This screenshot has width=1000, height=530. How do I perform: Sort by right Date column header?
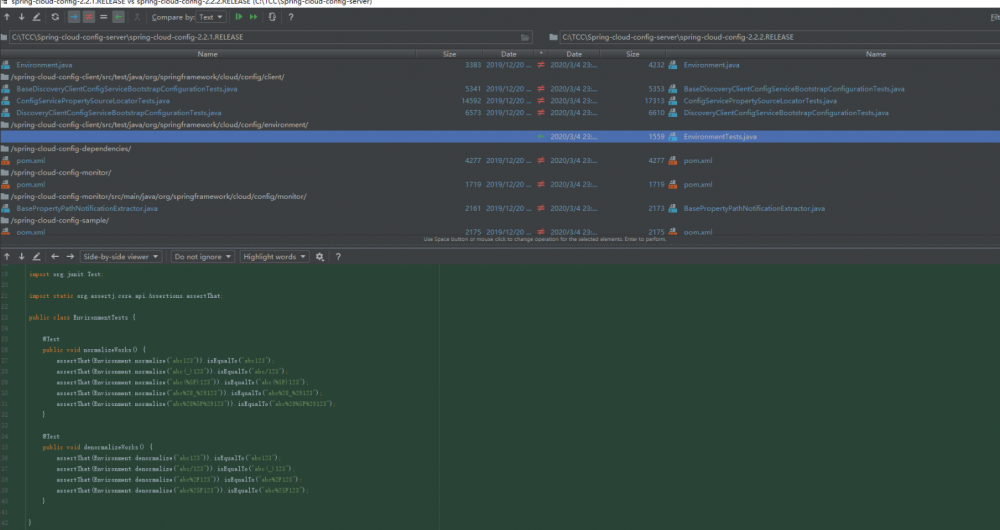coord(574,54)
